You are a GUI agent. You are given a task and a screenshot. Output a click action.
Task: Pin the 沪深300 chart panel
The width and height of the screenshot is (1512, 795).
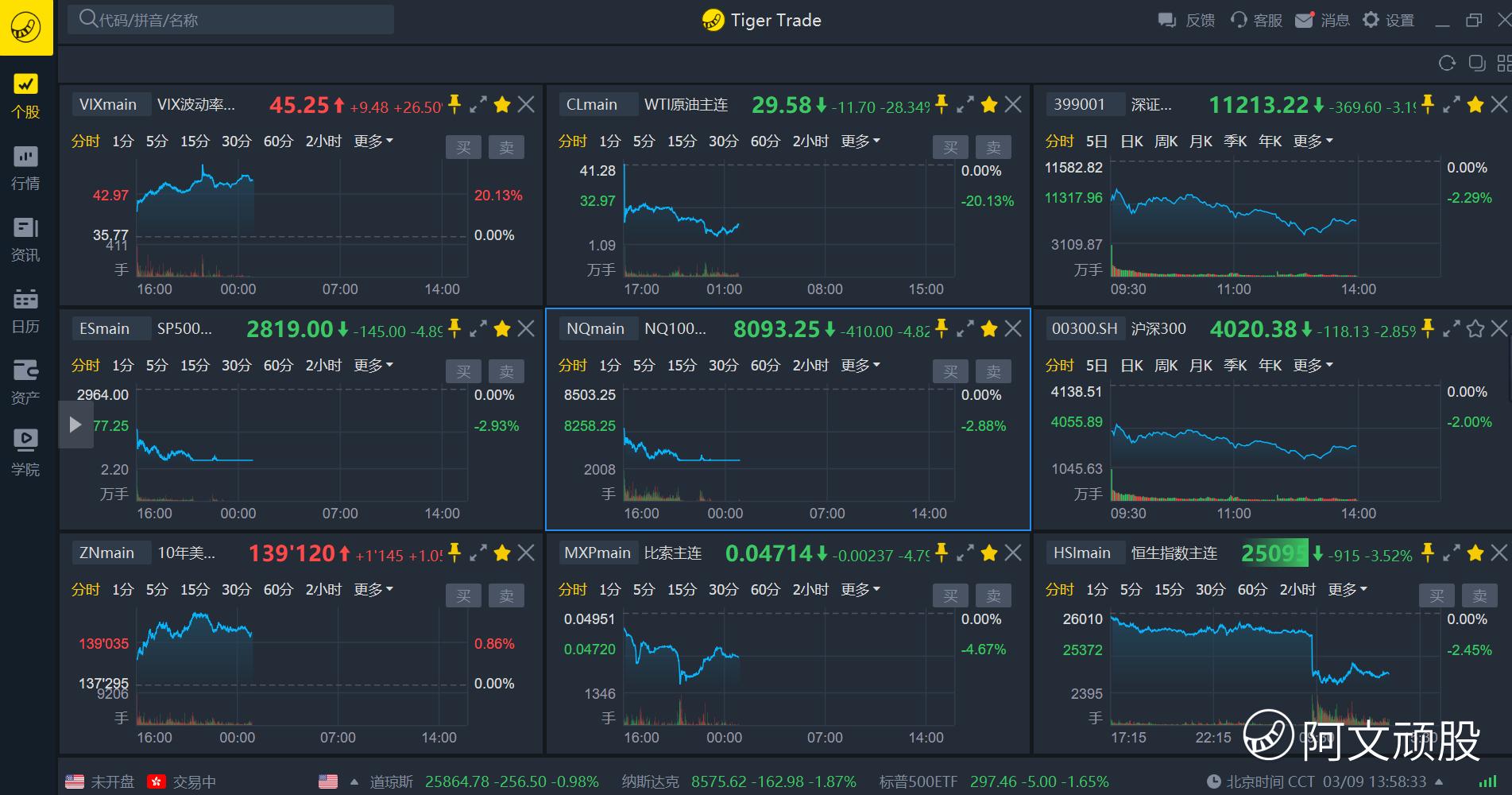(x=1428, y=328)
